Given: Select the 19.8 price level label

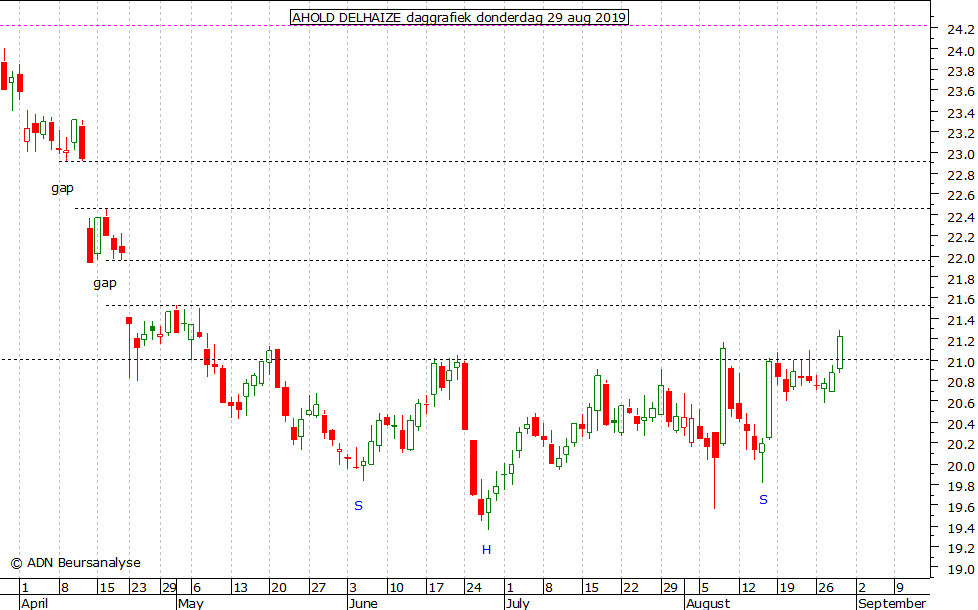Looking at the screenshot, I should (x=961, y=487).
